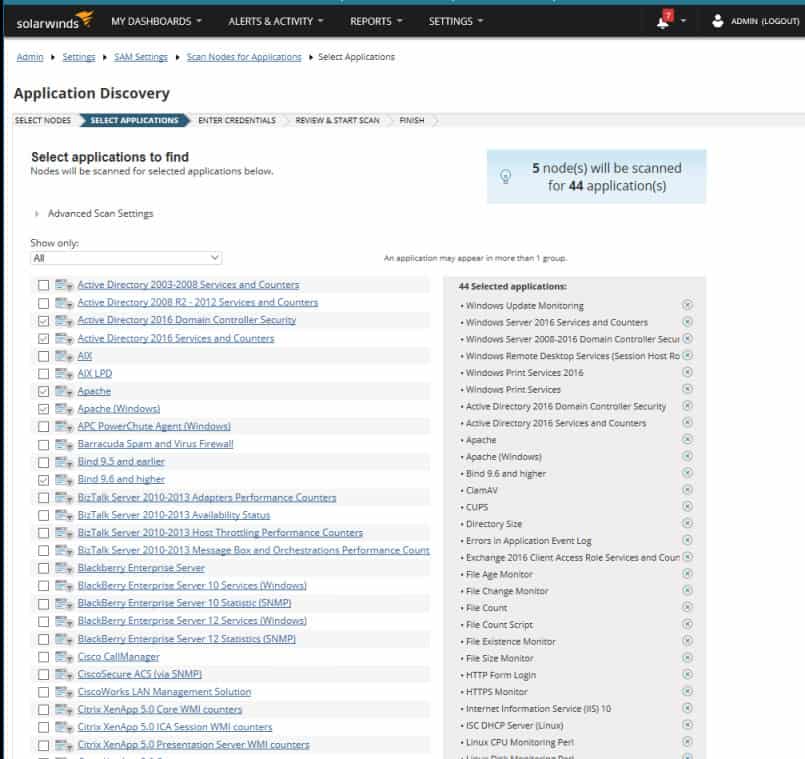
Task: Remove ClamAV from selected applications
Action: click(x=687, y=490)
